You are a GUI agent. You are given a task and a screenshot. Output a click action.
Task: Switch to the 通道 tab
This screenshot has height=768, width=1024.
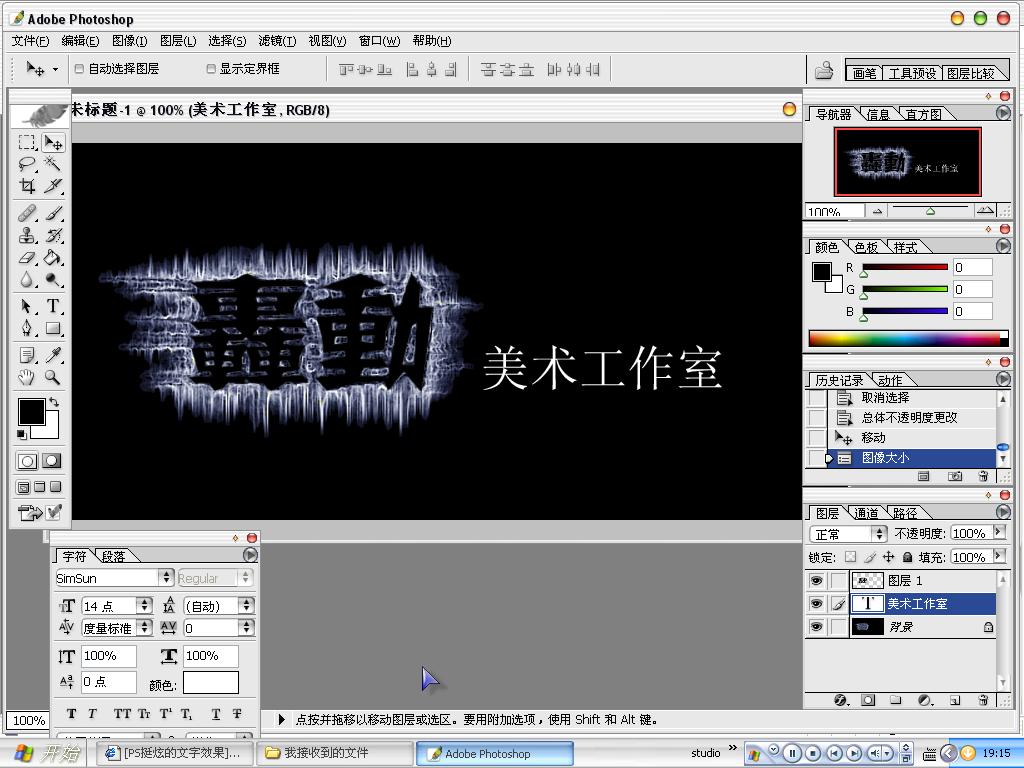867,513
